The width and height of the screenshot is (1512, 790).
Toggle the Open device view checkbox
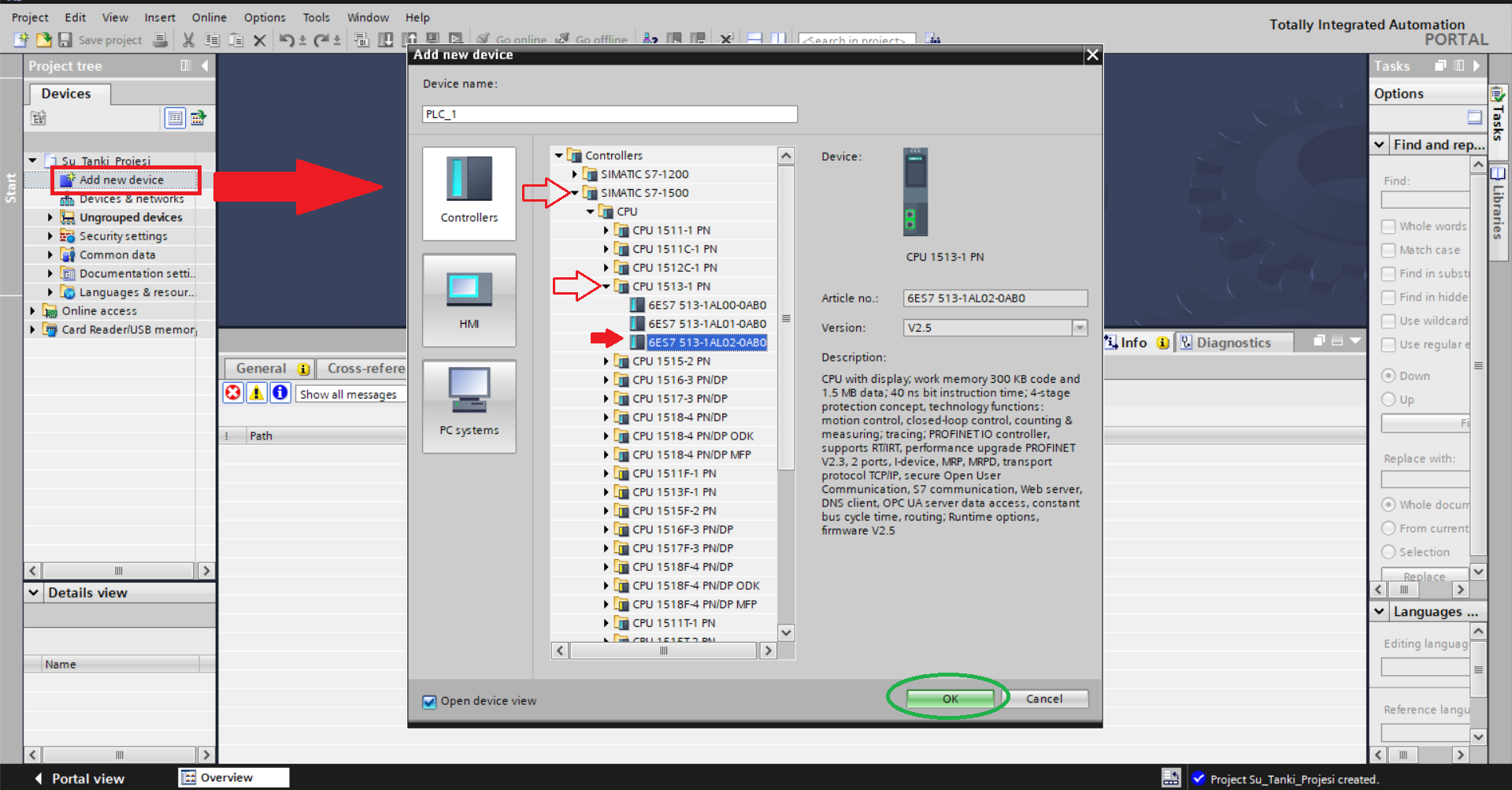pyautogui.click(x=429, y=701)
